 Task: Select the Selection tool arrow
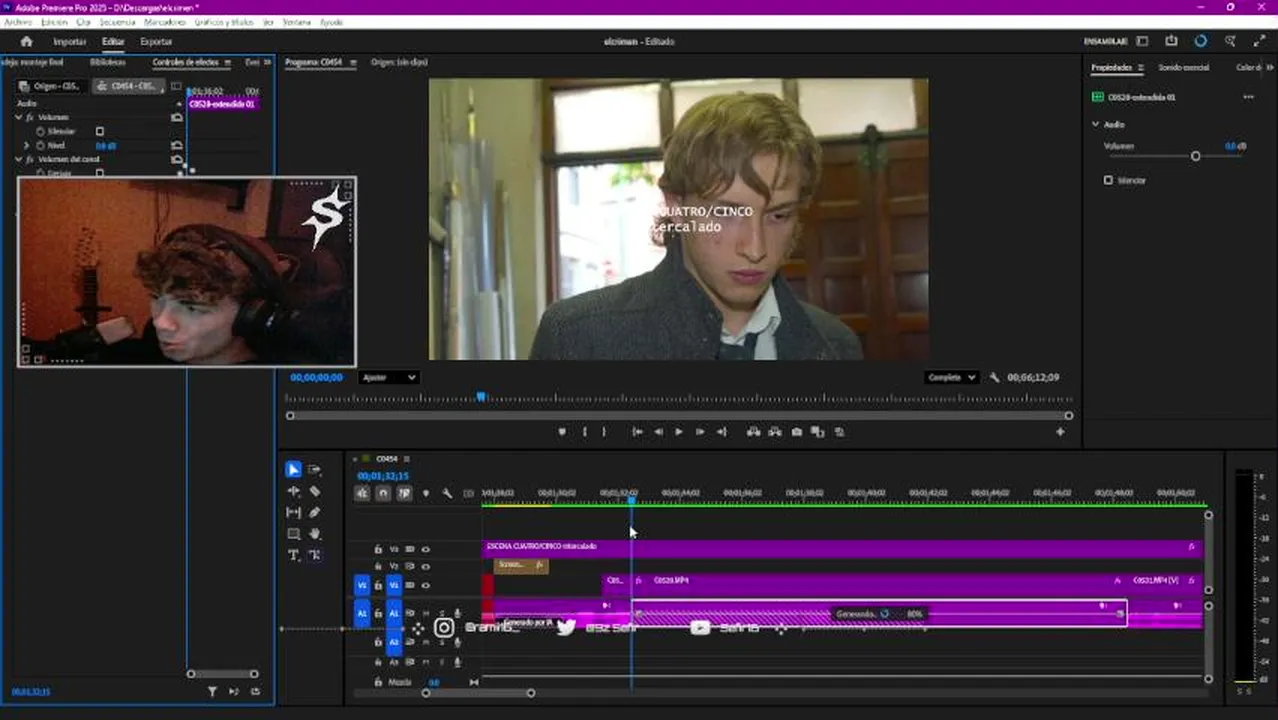pyautogui.click(x=293, y=469)
